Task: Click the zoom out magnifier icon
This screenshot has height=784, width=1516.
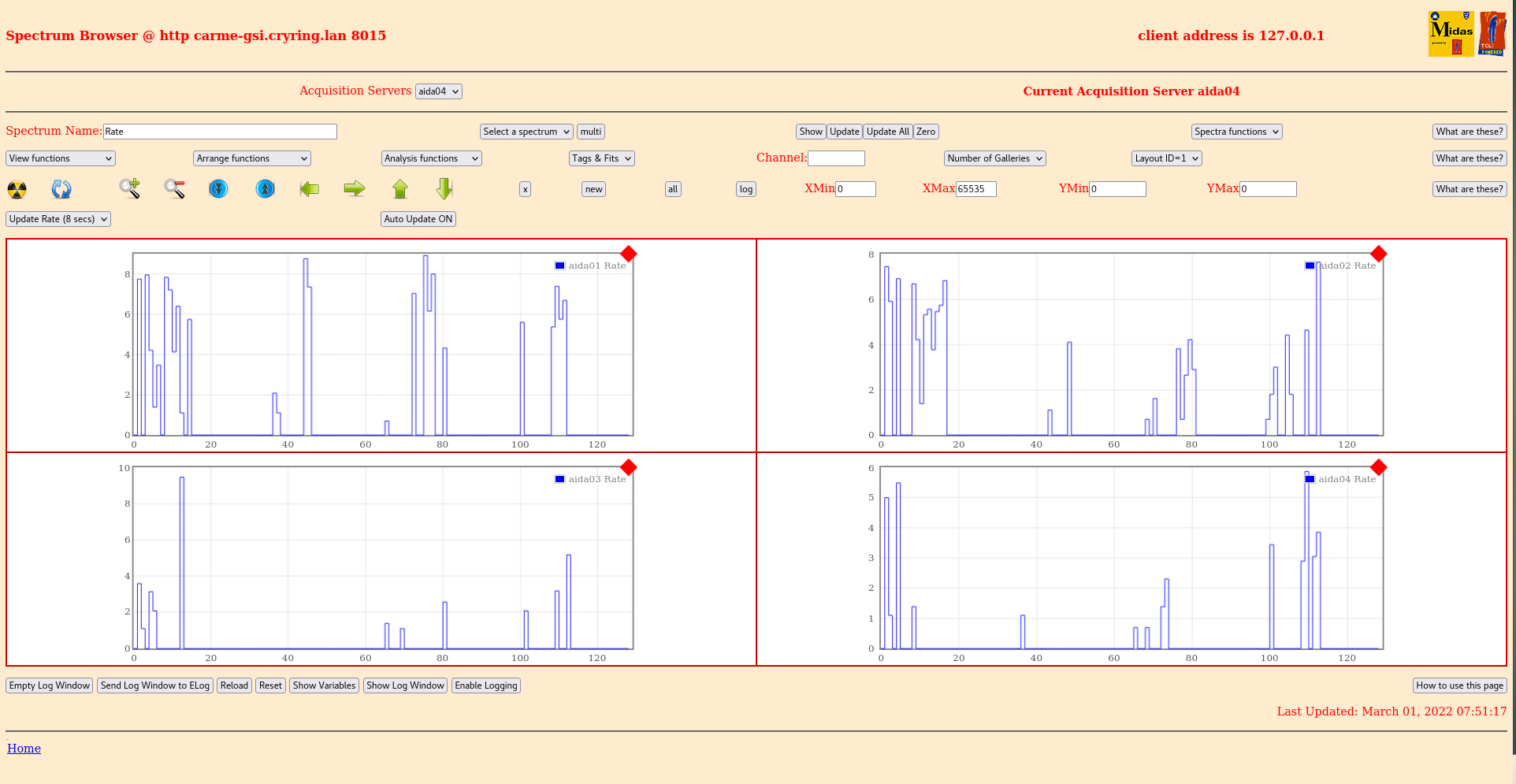Action: (x=174, y=189)
